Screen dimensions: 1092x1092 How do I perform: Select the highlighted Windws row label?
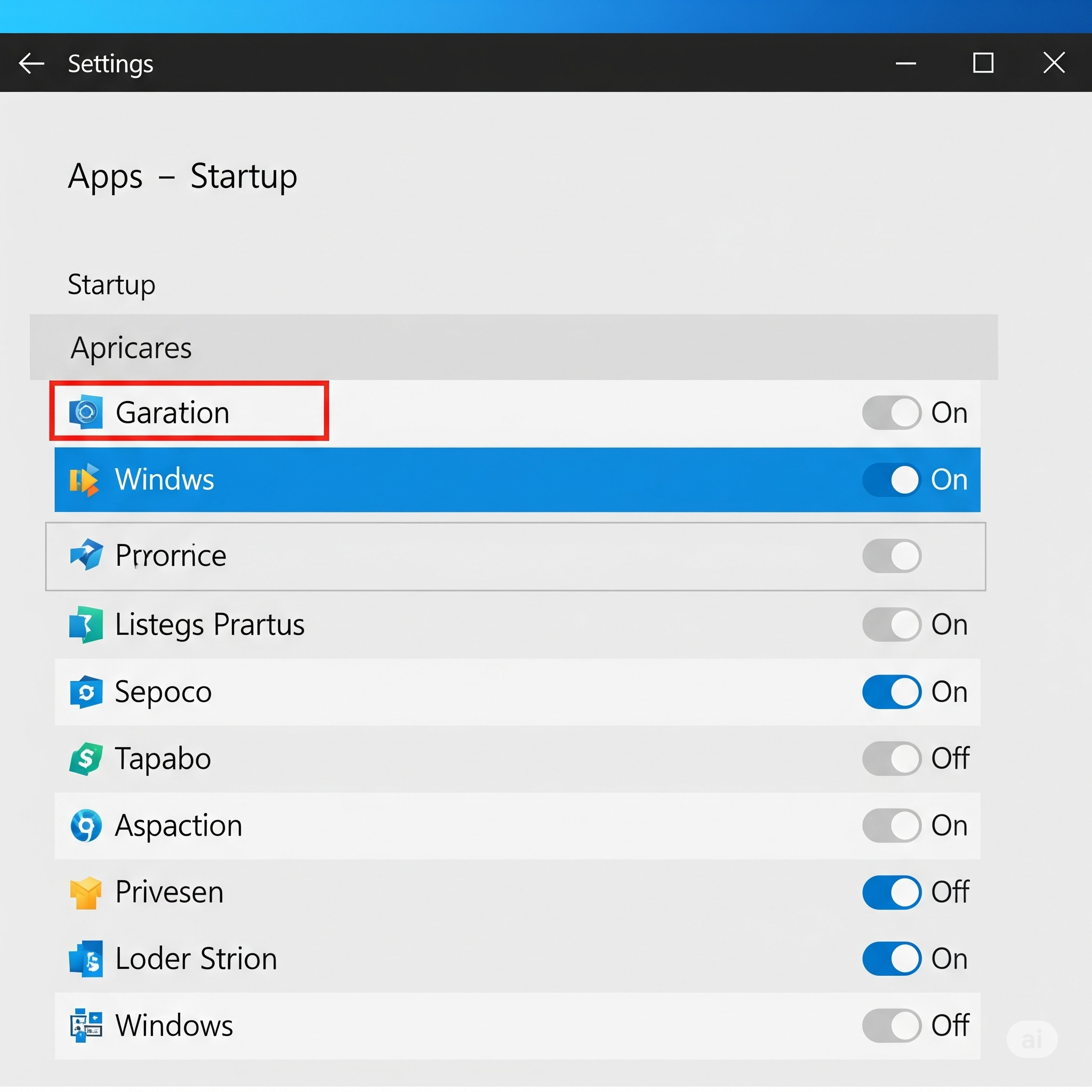(x=164, y=479)
